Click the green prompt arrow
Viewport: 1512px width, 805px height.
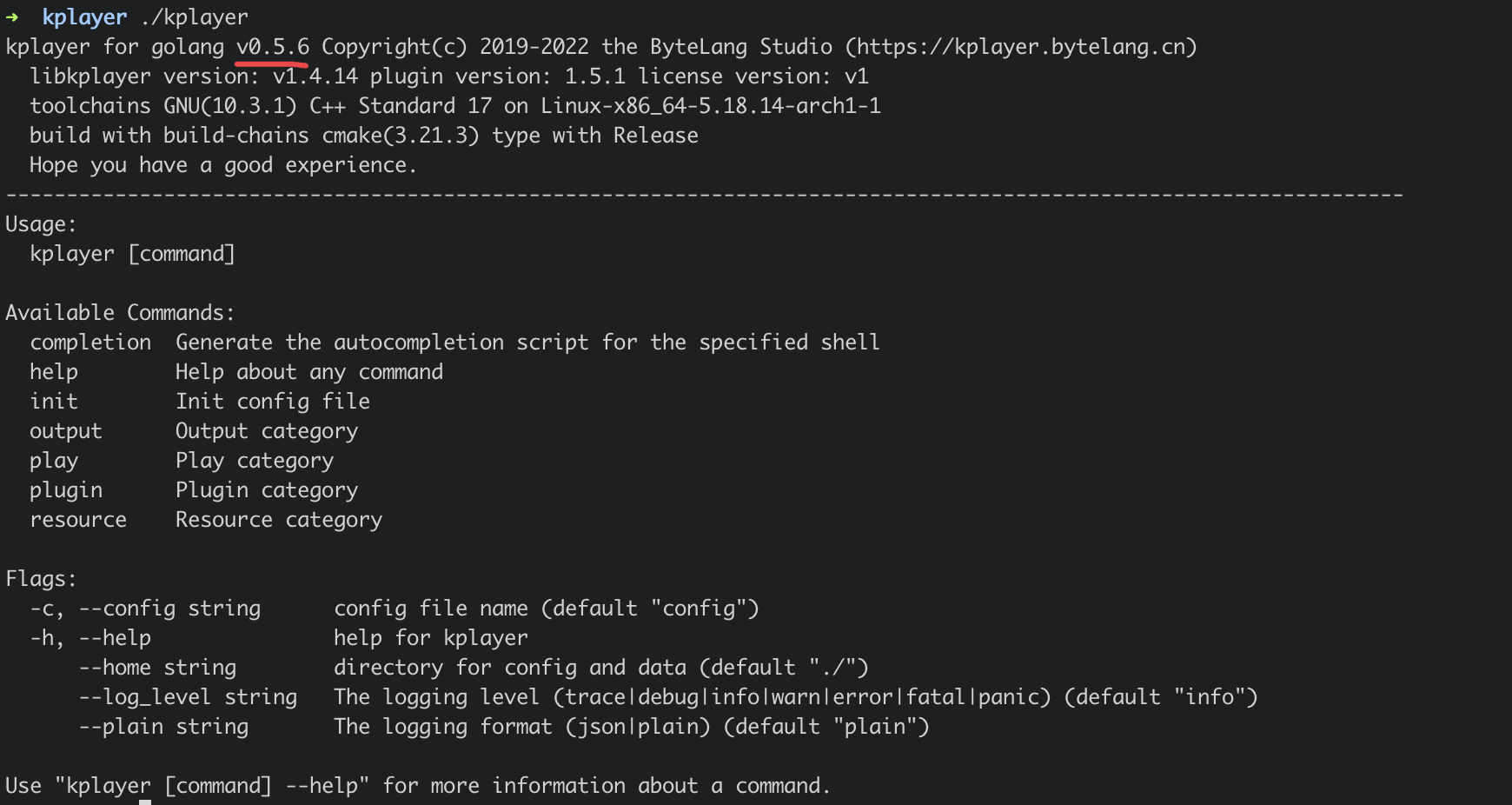[12, 17]
